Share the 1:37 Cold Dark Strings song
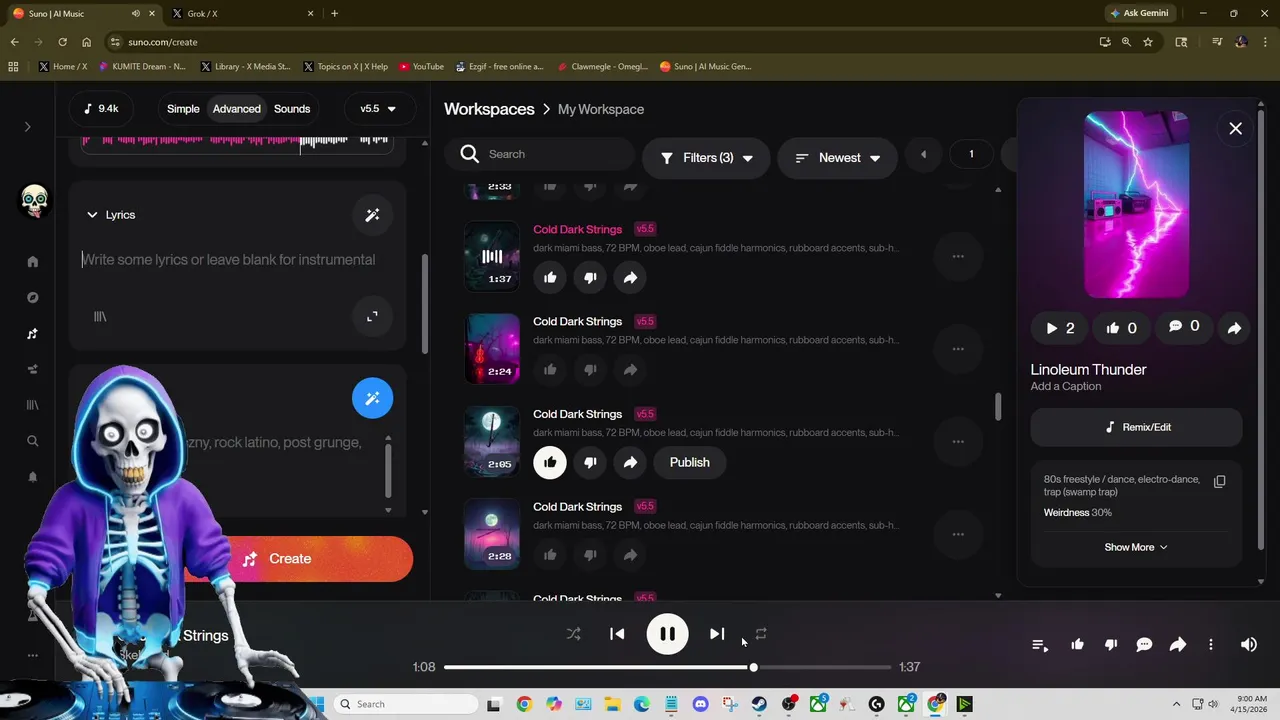This screenshot has height=720, width=1280. pyautogui.click(x=630, y=278)
